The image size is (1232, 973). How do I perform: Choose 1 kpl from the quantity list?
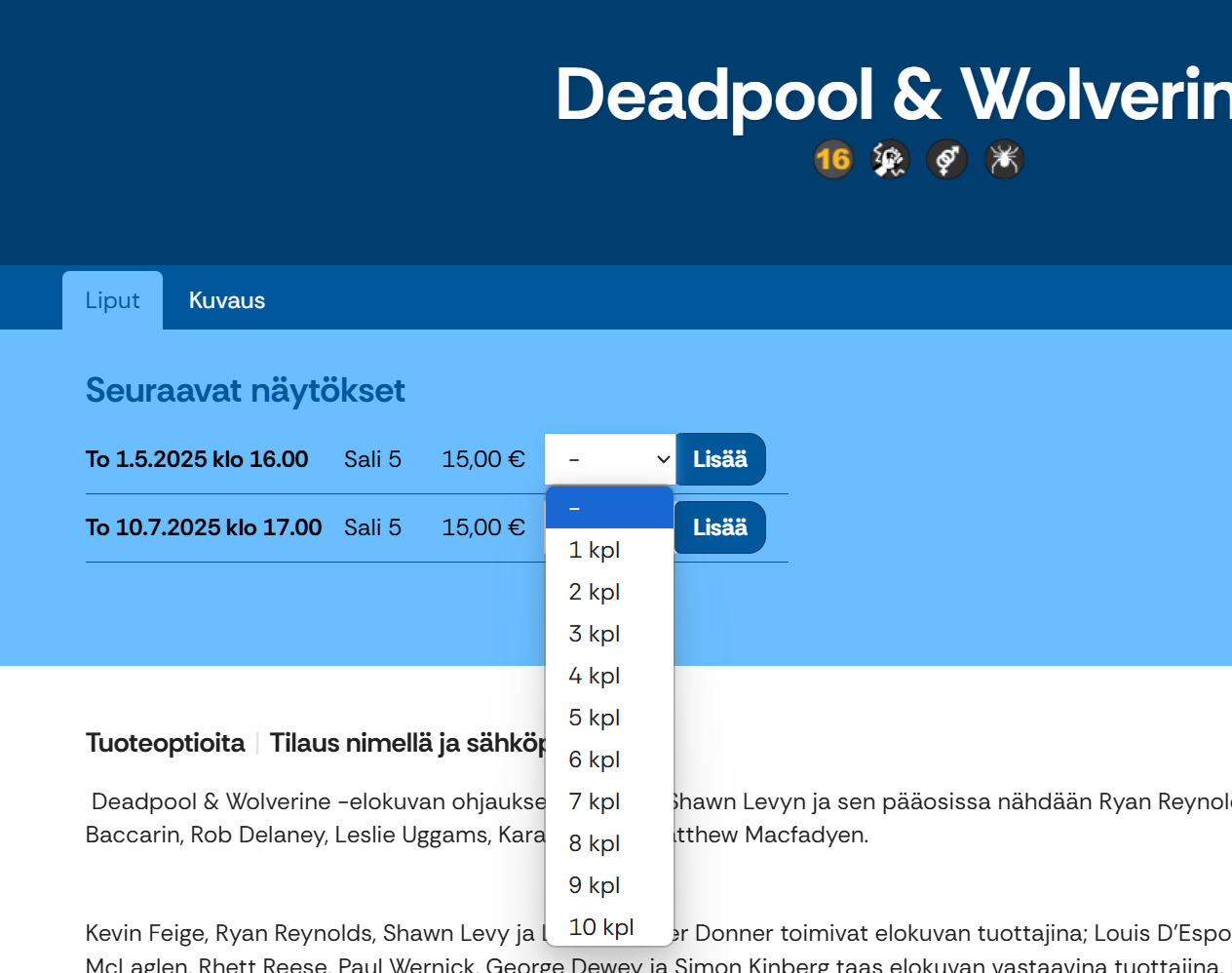pyautogui.click(x=609, y=550)
